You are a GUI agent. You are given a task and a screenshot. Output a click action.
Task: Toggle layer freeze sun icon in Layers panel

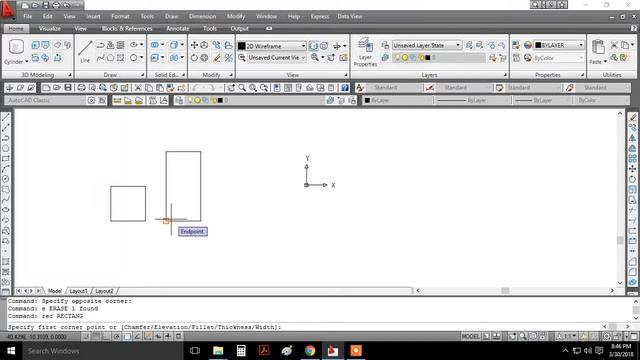pyautogui.click(x=405, y=58)
